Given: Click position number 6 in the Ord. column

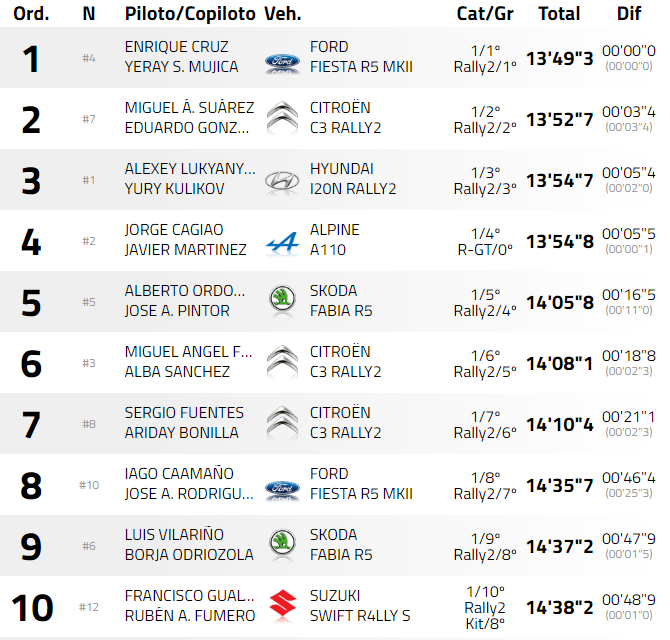Looking at the screenshot, I should click(x=31, y=363).
